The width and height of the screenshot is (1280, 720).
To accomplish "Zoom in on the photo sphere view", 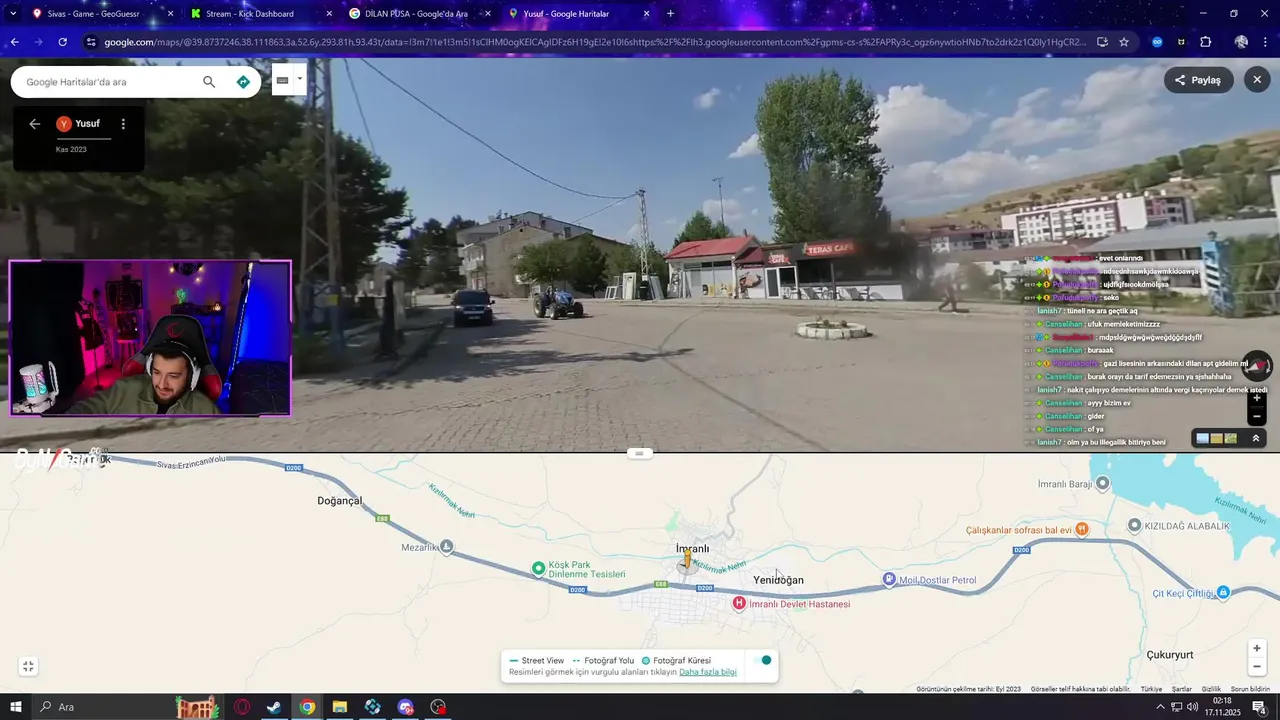I will 1257,398.
